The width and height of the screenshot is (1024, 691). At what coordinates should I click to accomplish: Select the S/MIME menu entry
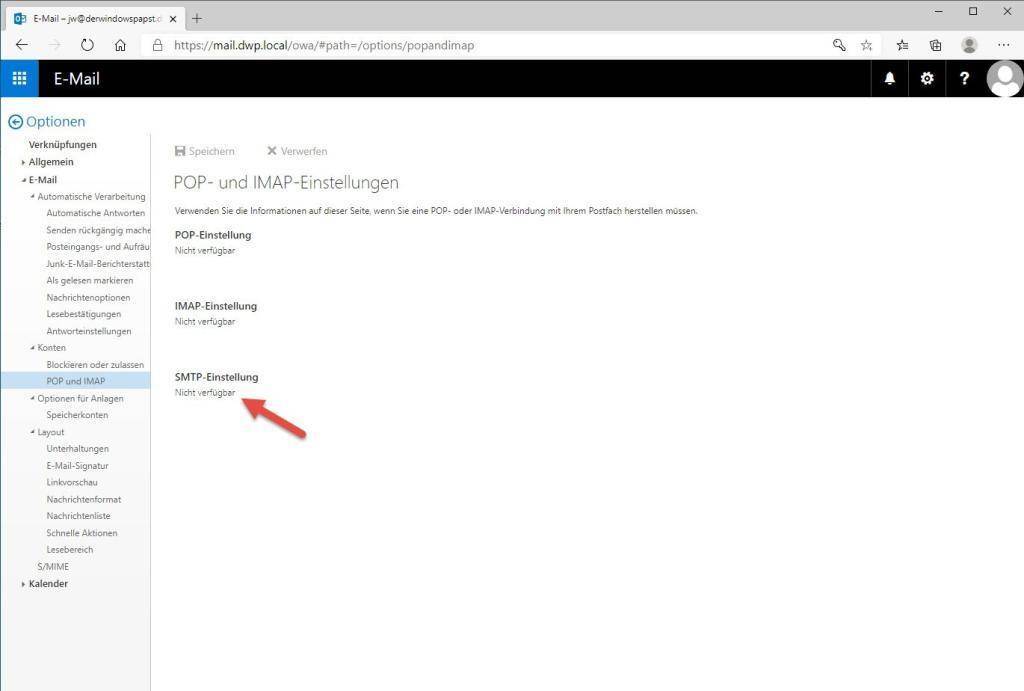52,566
